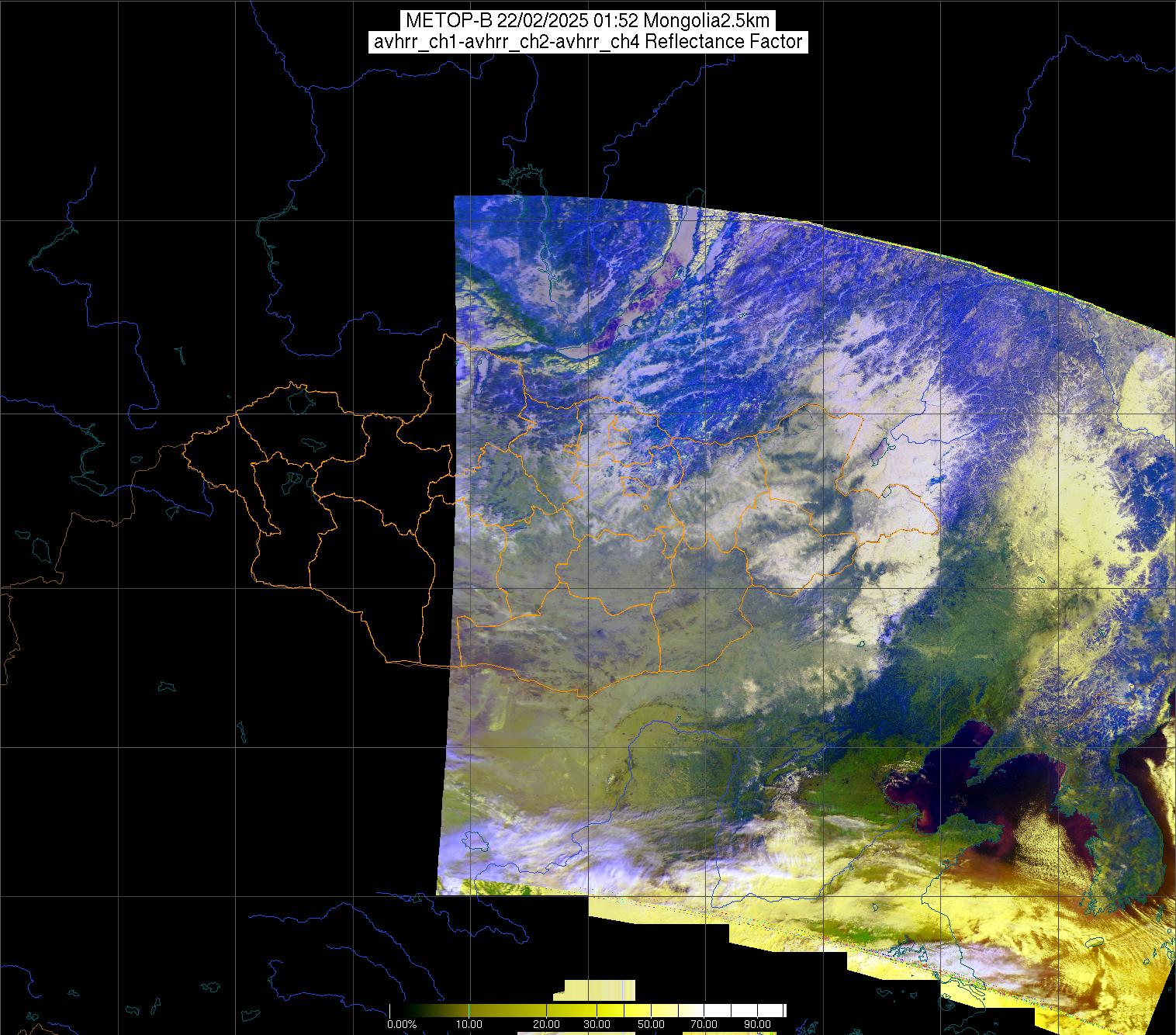The height and width of the screenshot is (1035, 1176).
Task: Select the 50.00 label on the color scale
Action: tap(651, 1024)
